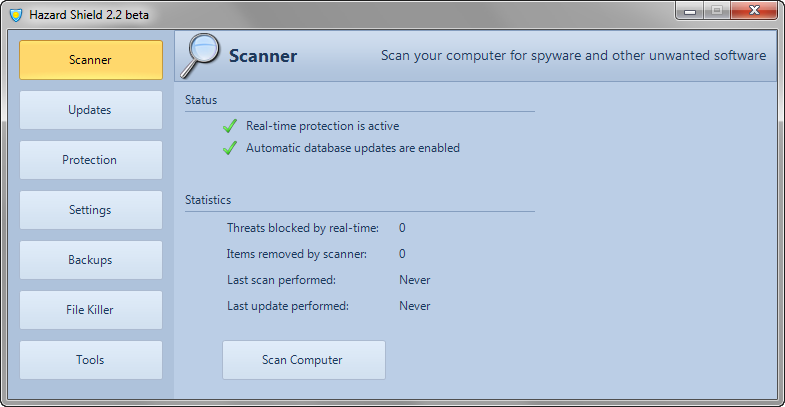This screenshot has height=407, width=785.
Task: Open the Protection section
Action: 91,160
